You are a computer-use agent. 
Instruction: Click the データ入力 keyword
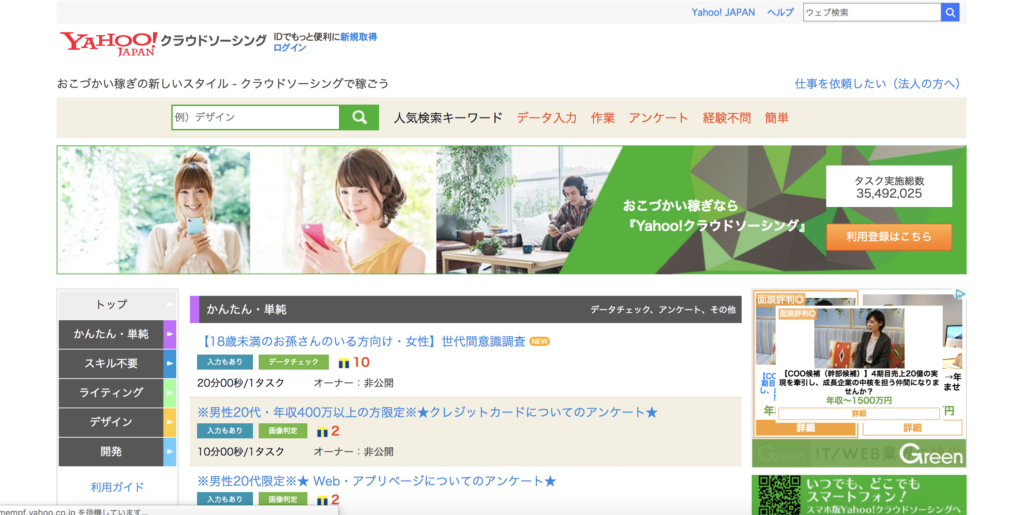pos(547,118)
